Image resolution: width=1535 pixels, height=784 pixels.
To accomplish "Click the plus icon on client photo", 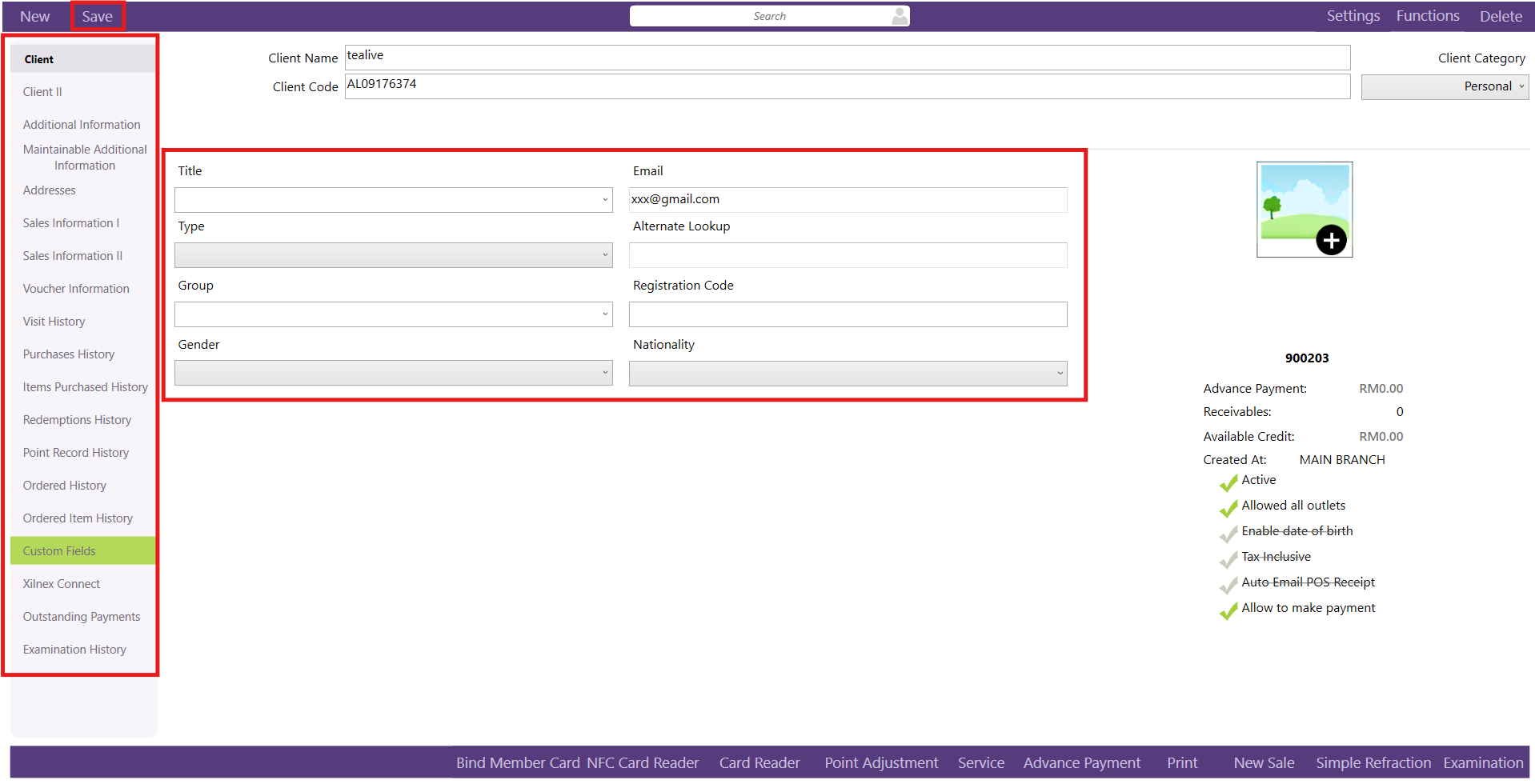I will pyautogui.click(x=1331, y=240).
